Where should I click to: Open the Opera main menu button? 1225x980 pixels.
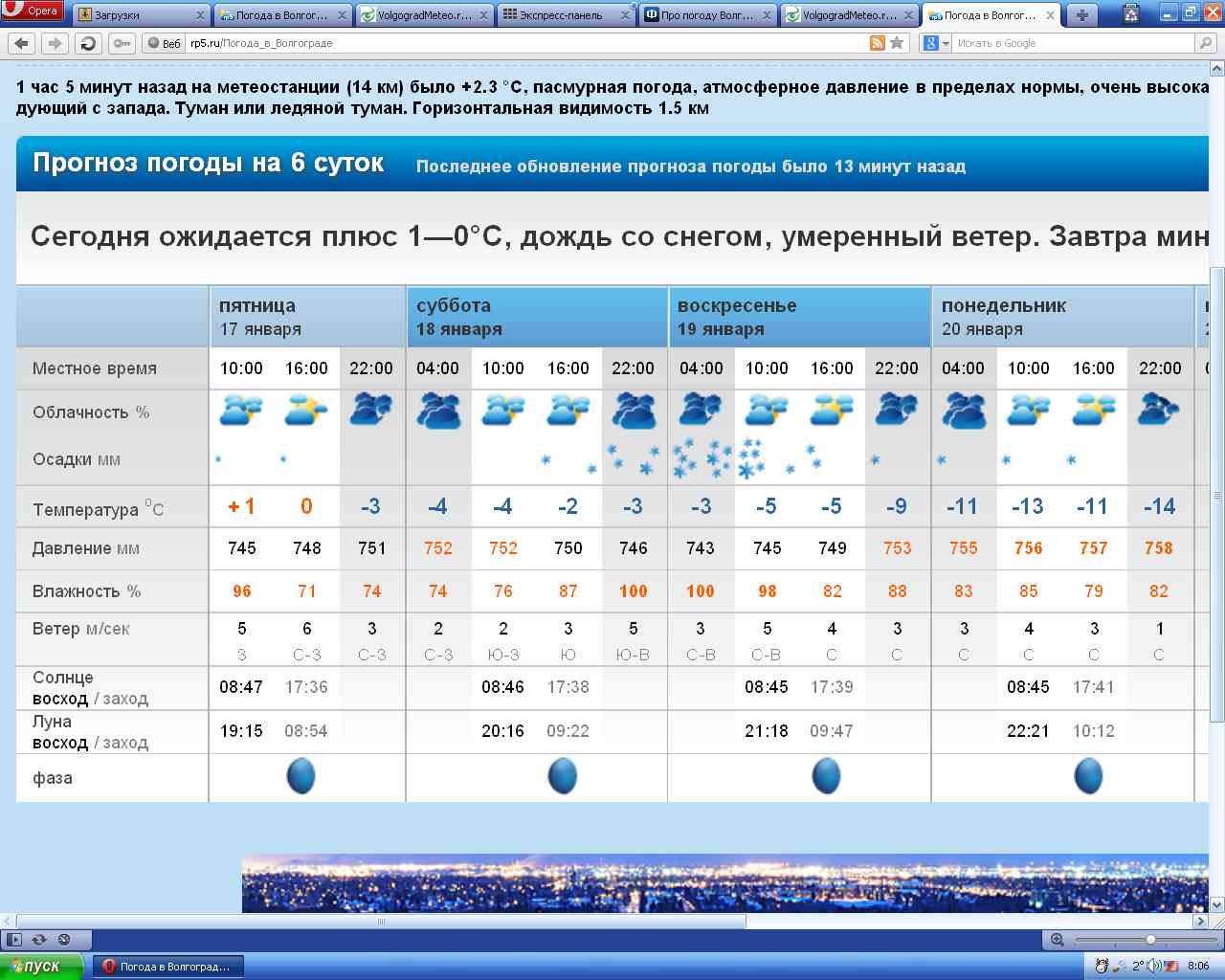(x=33, y=11)
